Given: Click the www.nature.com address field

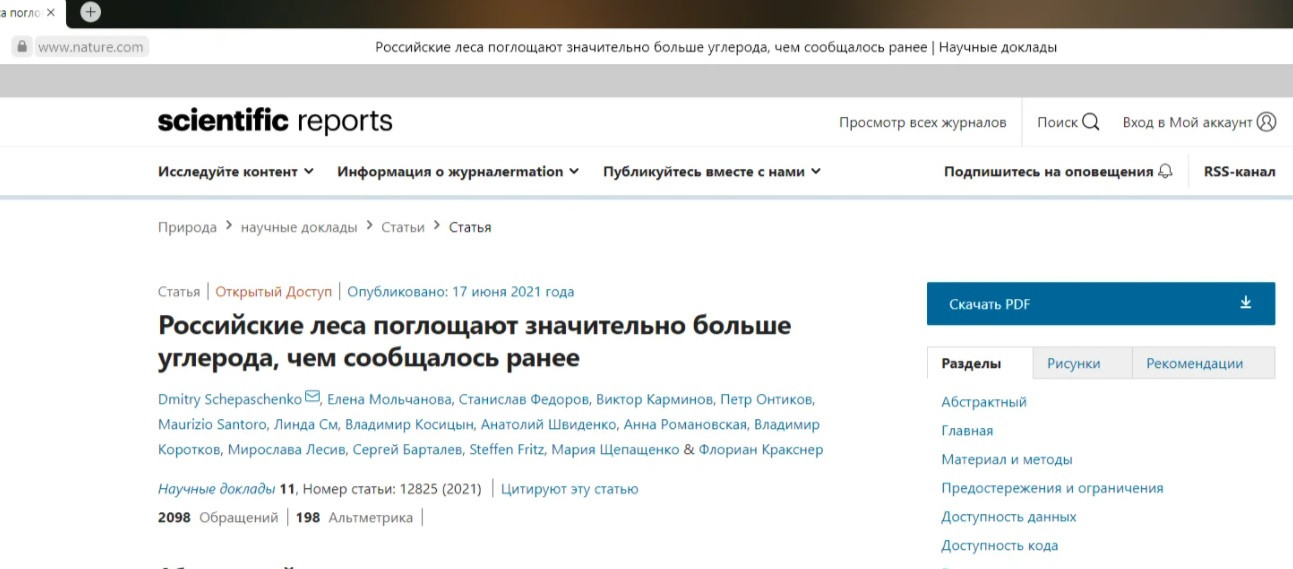Looking at the screenshot, I should 91,47.
